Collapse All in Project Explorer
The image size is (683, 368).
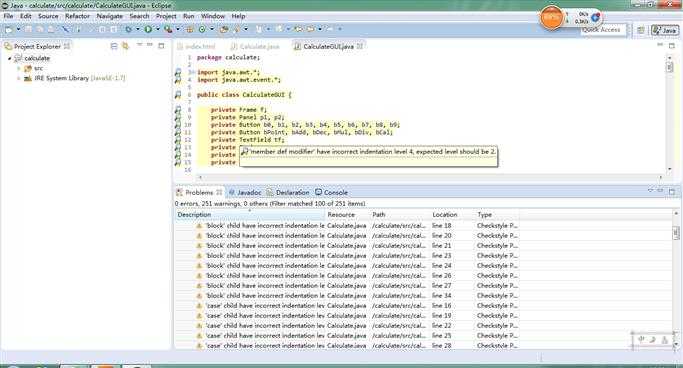point(114,46)
